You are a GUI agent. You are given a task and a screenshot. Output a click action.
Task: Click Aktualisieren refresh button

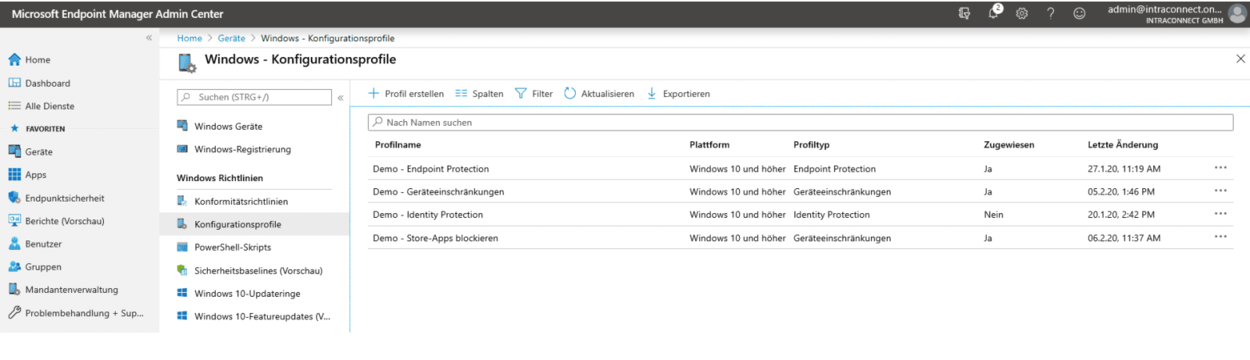pos(599,93)
